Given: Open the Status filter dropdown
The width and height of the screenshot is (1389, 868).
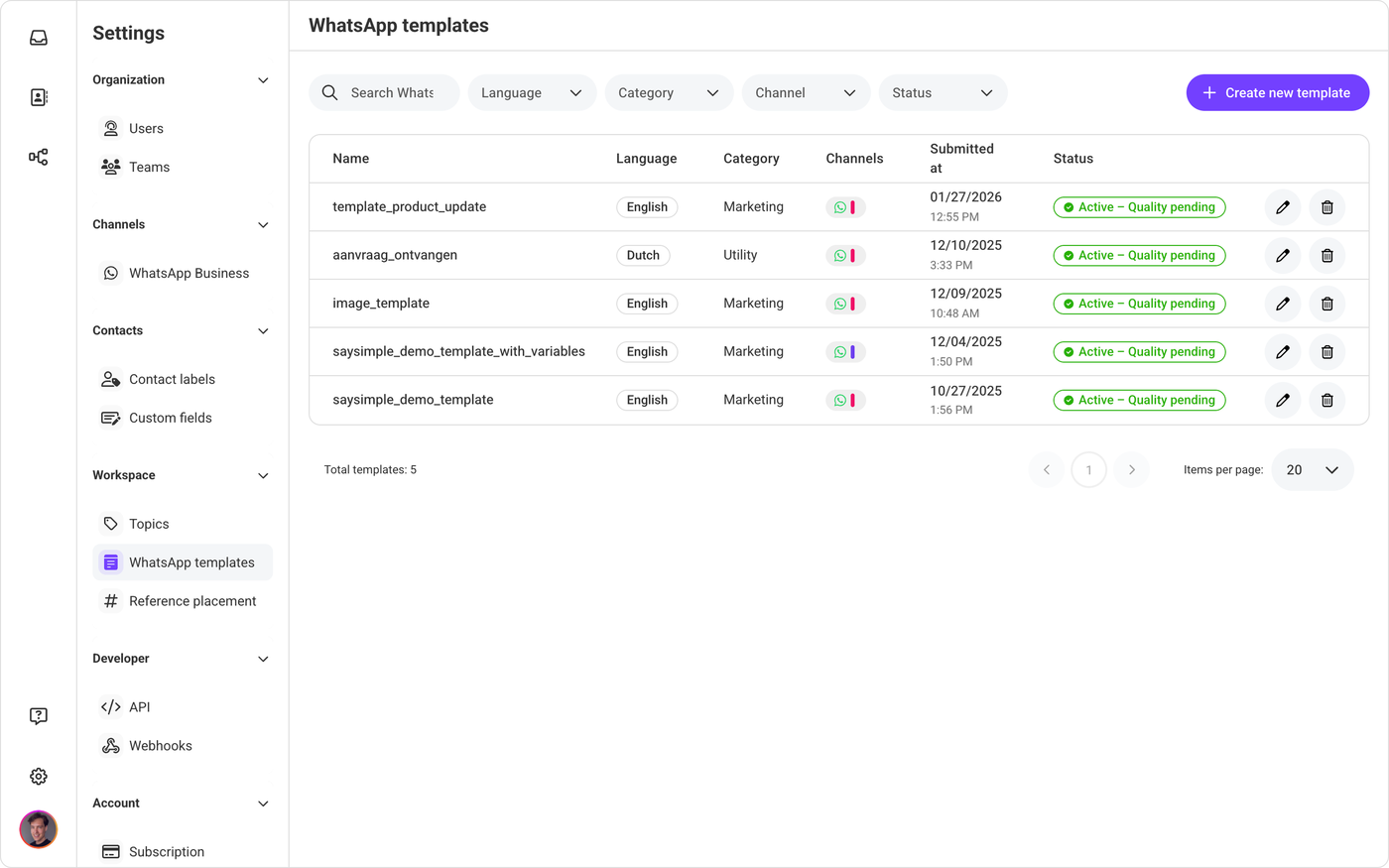Looking at the screenshot, I should point(943,93).
